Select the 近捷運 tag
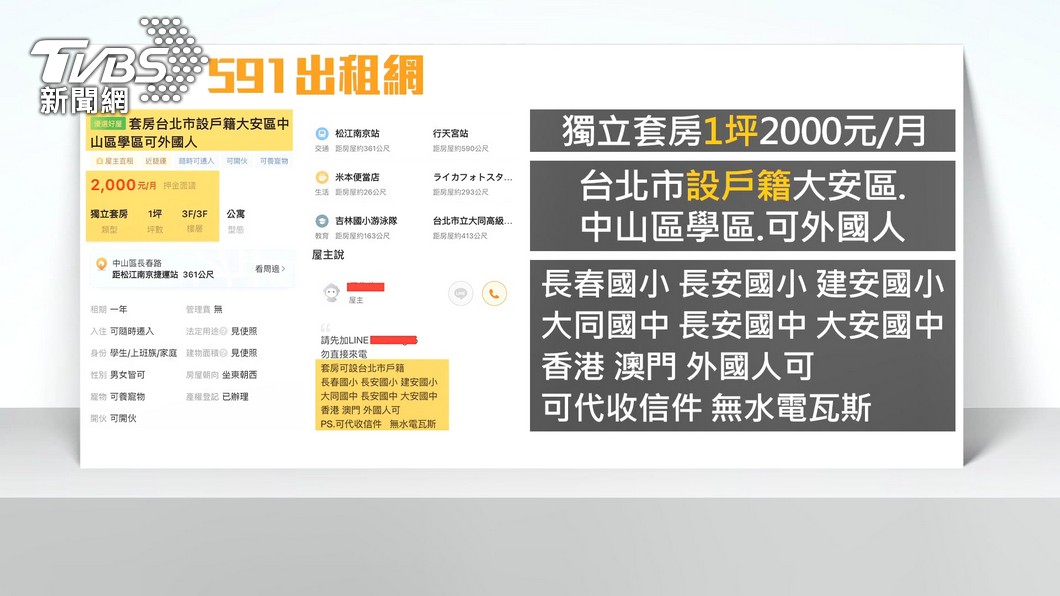The width and height of the screenshot is (1060, 596). [155, 161]
